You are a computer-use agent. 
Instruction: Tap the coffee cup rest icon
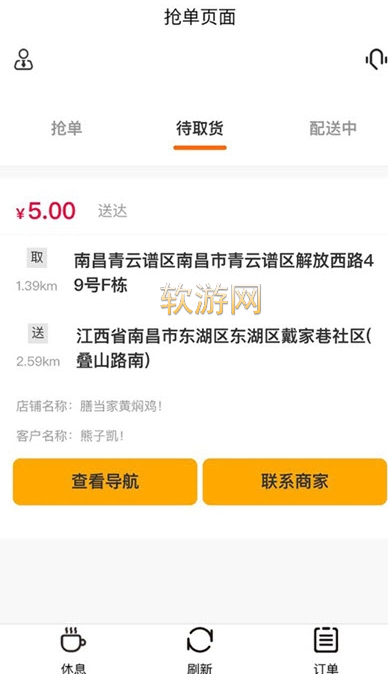[x=73, y=640]
